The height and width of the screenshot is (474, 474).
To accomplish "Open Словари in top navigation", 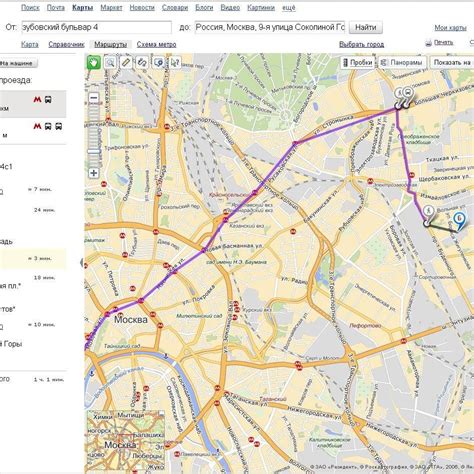I will (175, 8).
